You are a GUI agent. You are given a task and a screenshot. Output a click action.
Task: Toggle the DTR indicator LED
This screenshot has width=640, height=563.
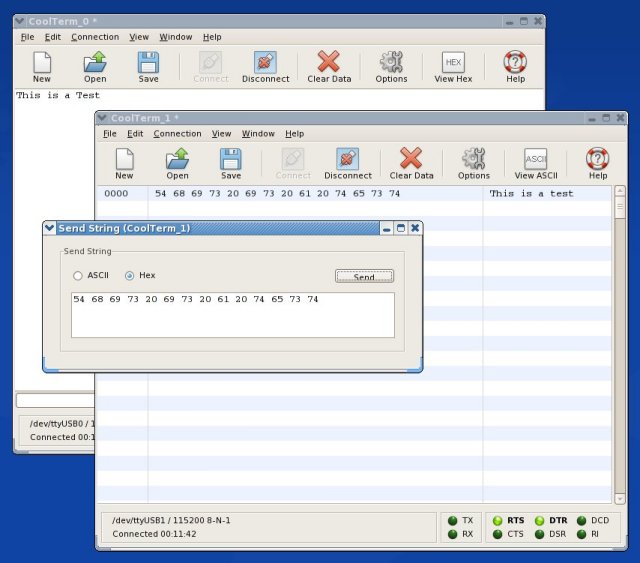tap(540, 521)
